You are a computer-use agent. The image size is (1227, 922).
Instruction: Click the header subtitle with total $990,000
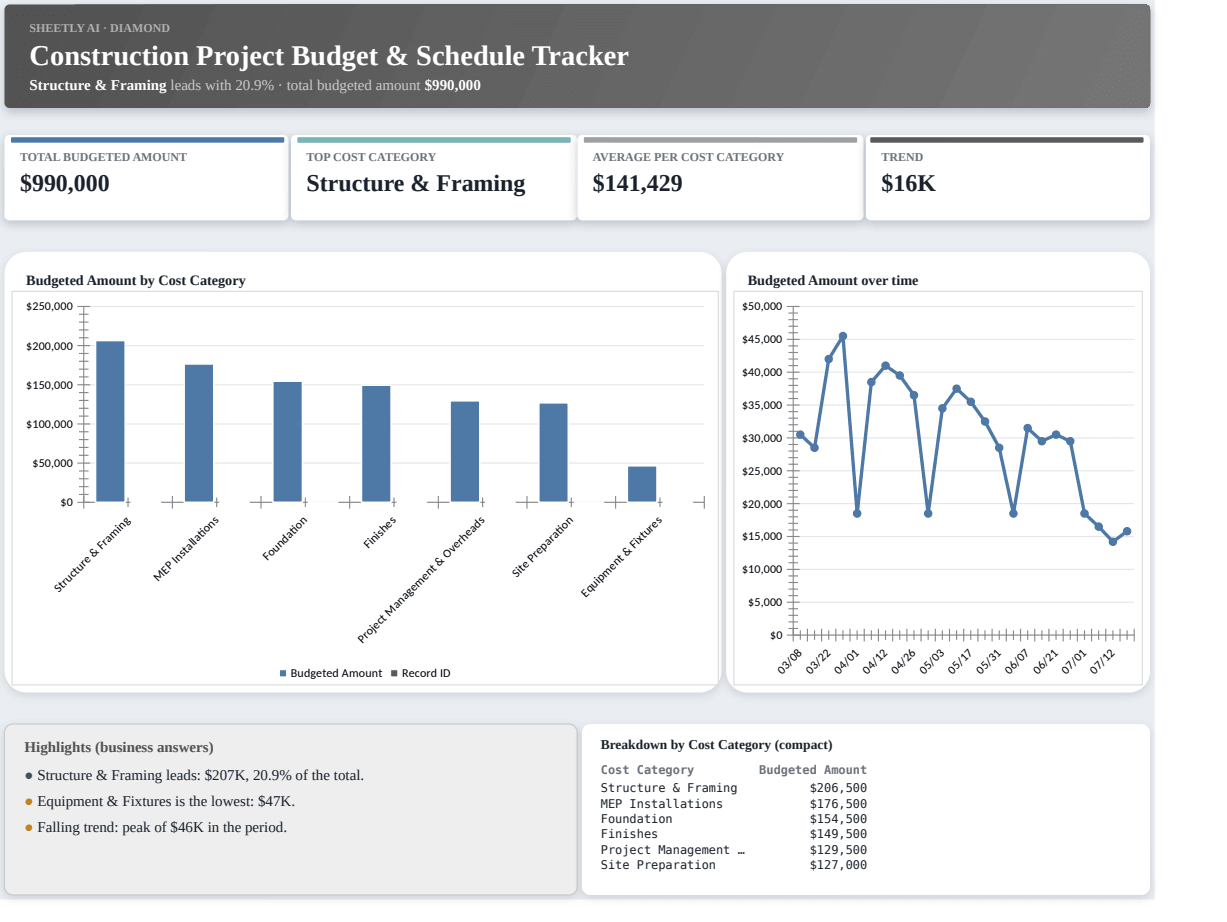[255, 86]
